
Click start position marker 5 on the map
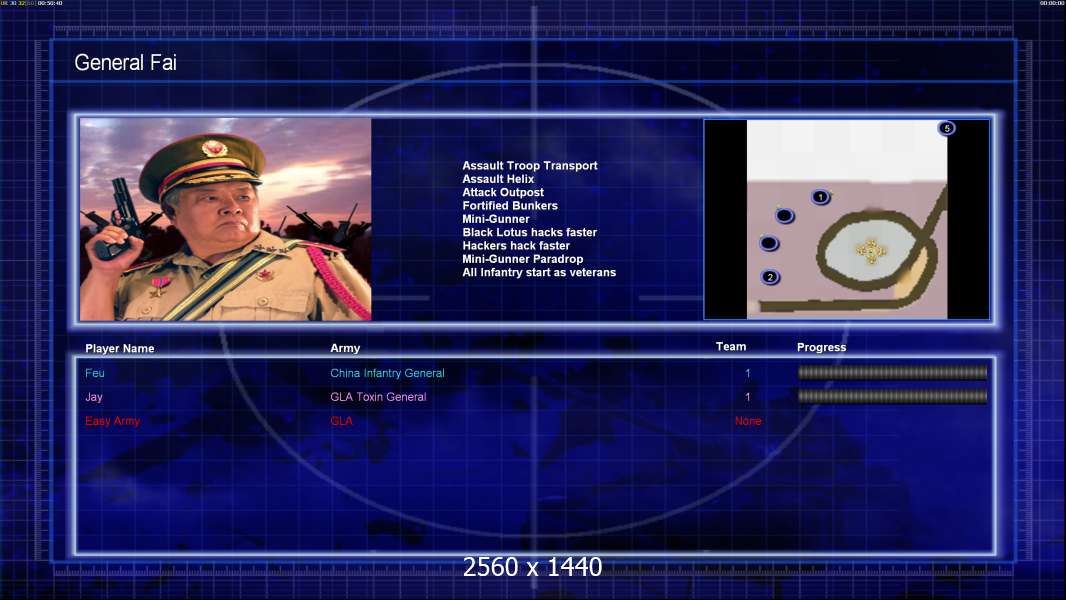tap(946, 128)
